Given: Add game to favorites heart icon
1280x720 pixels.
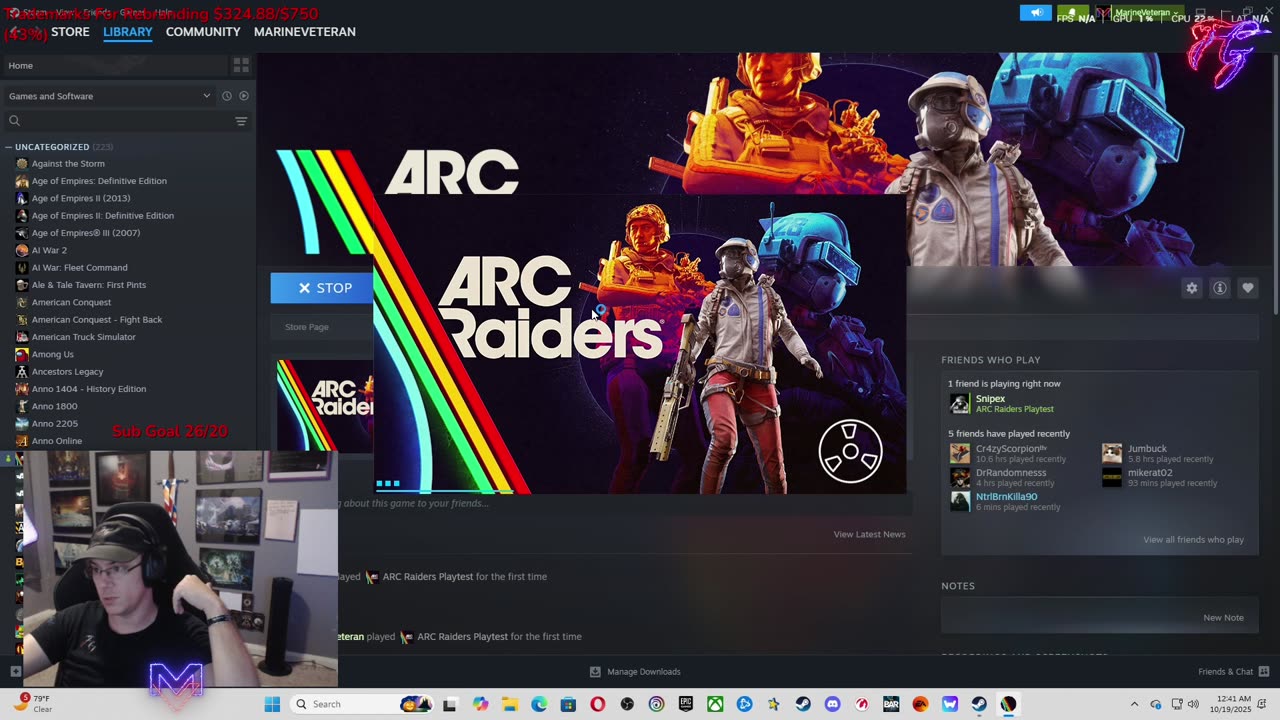Looking at the screenshot, I should pyautogui.click(x=1248, y=288).
